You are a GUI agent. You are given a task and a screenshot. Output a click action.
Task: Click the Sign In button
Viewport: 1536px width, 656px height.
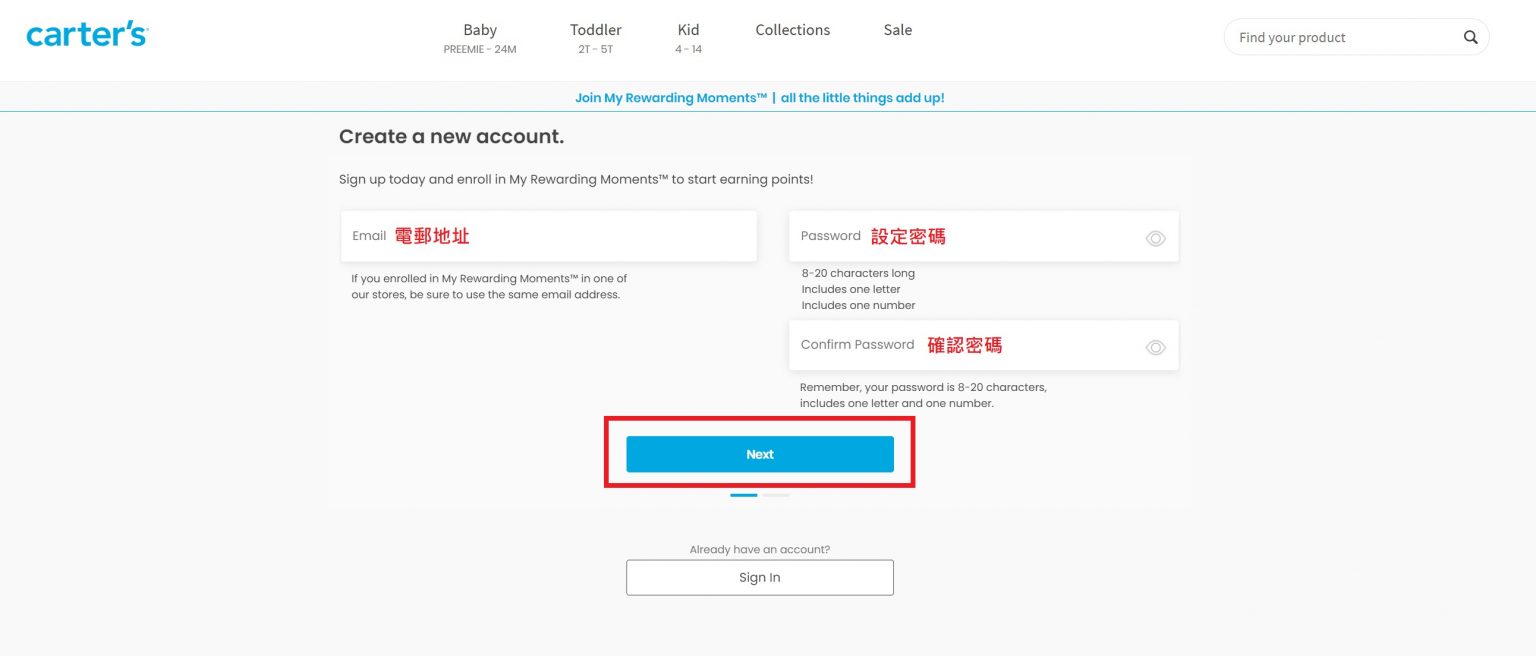pyautogui.click(x=759, y=578)
